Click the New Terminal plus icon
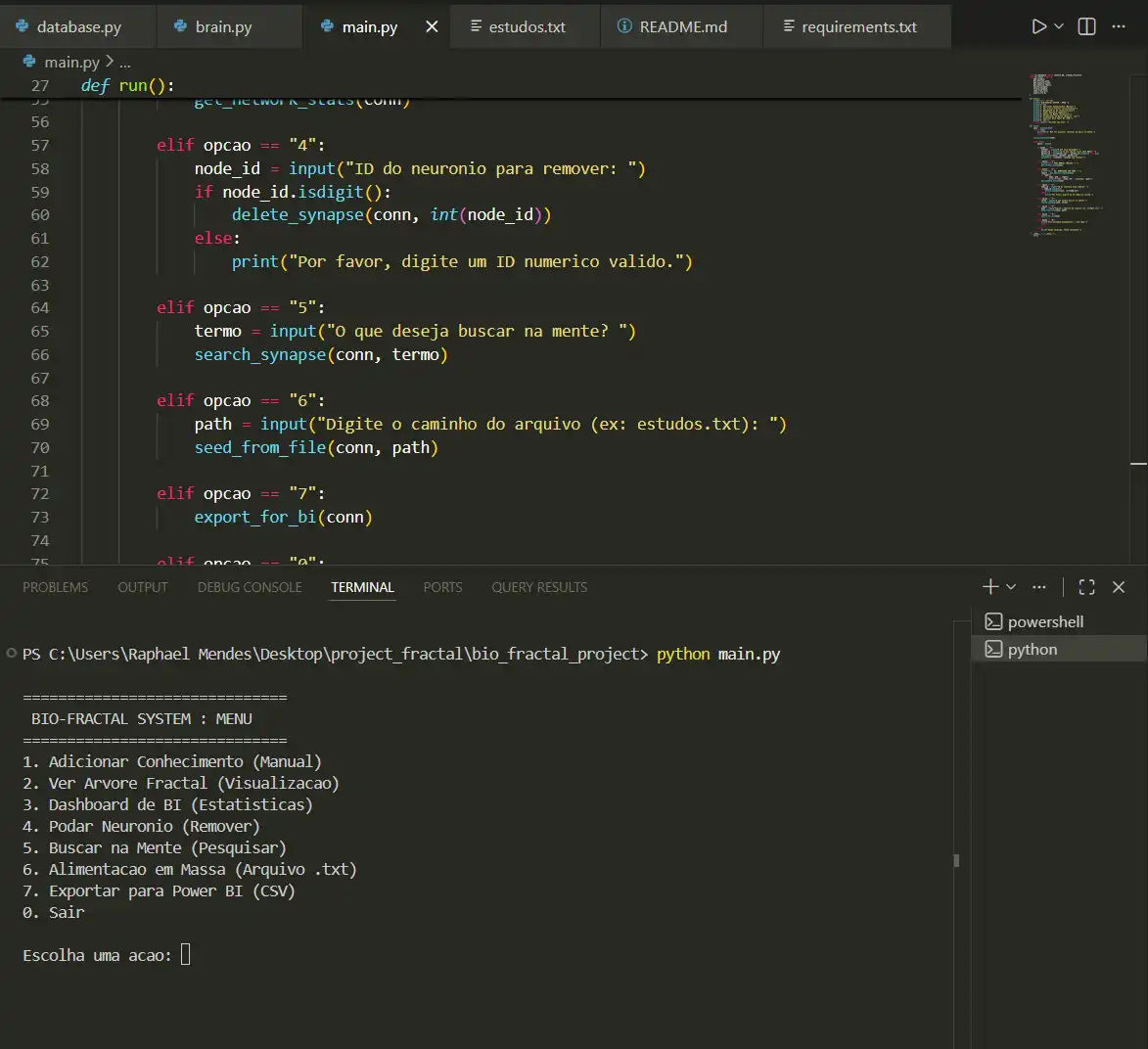 [x=989, y=587]
